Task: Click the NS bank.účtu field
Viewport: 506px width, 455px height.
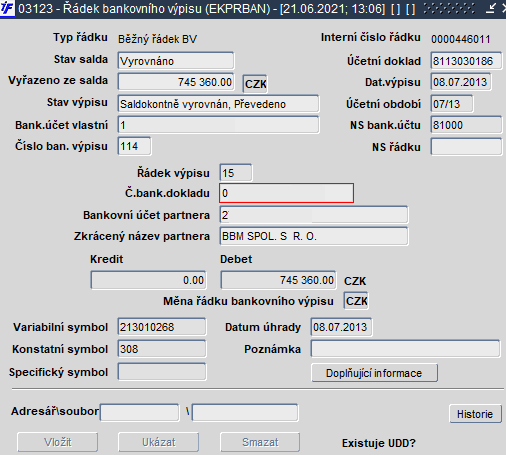Action: coord(466,125)
